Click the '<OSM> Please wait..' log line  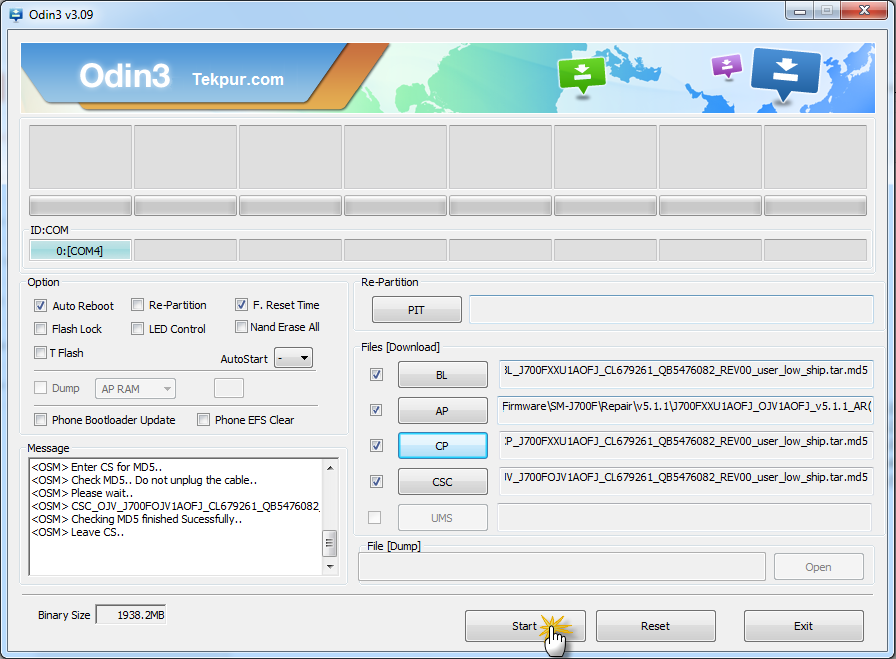(x=82, y=493)
